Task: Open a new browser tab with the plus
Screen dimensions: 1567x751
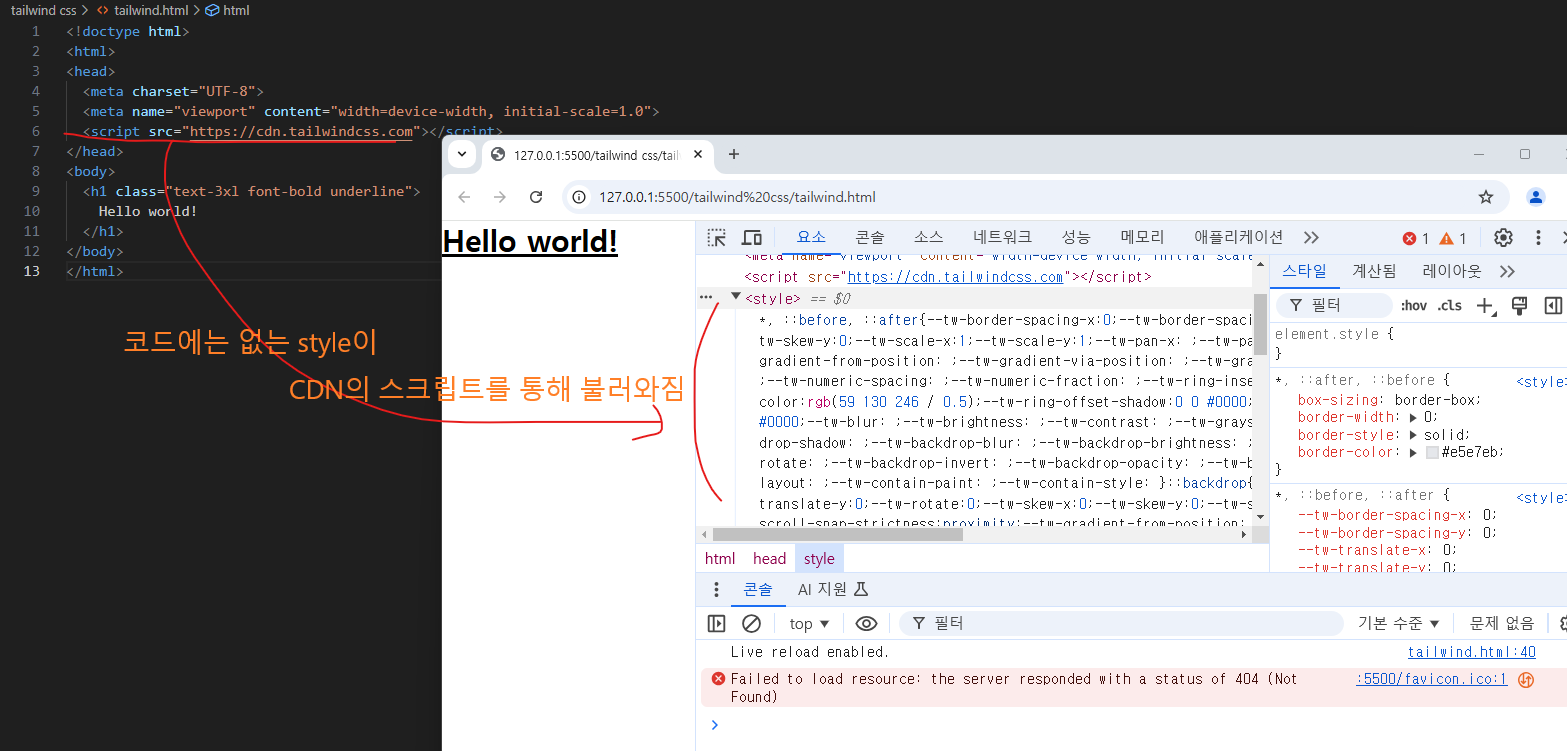Action: pyautogui.click(x=733, y=154)
